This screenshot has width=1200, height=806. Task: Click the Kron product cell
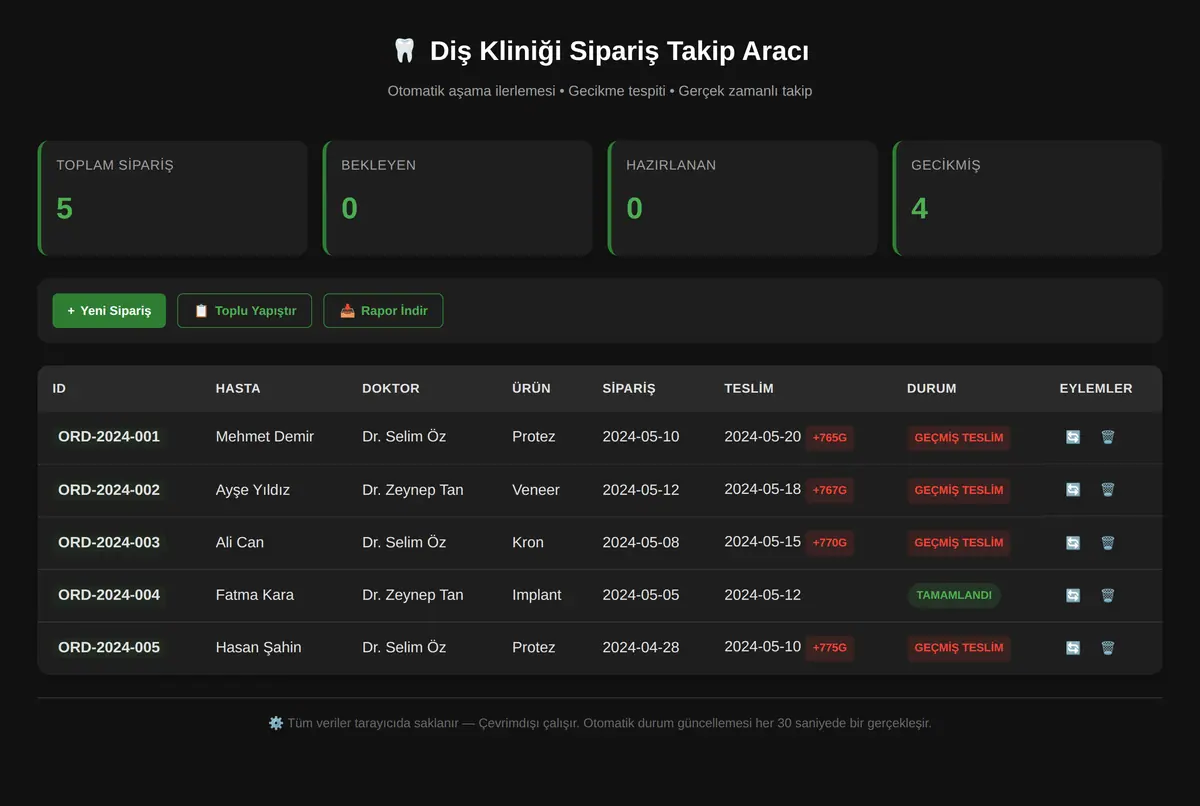528,543
